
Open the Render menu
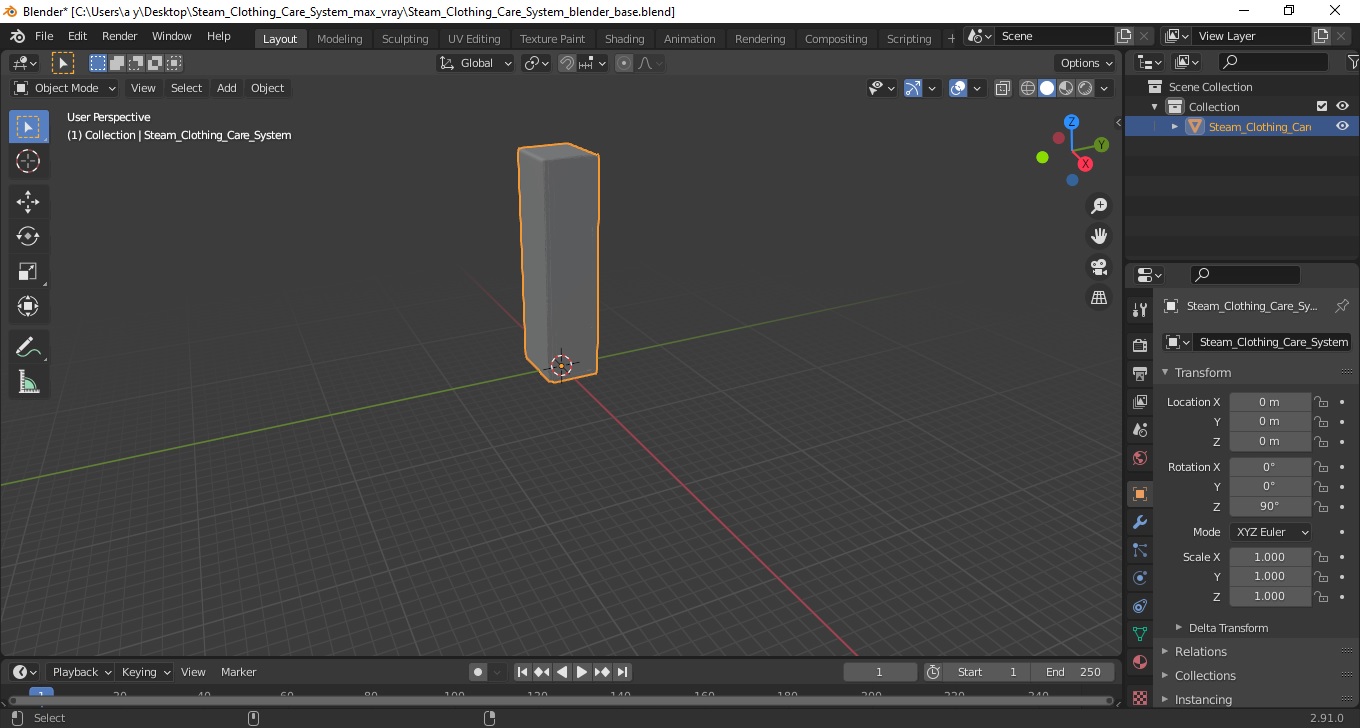[120, 36]
